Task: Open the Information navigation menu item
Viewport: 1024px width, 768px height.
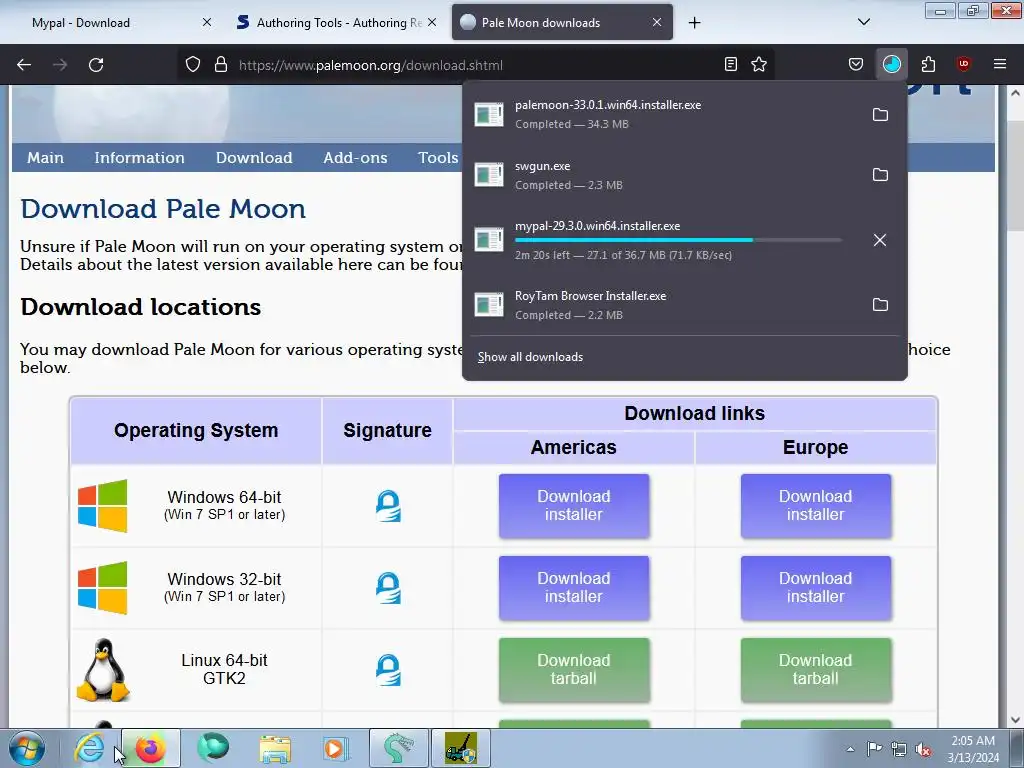Action: (x=139, y=157)
